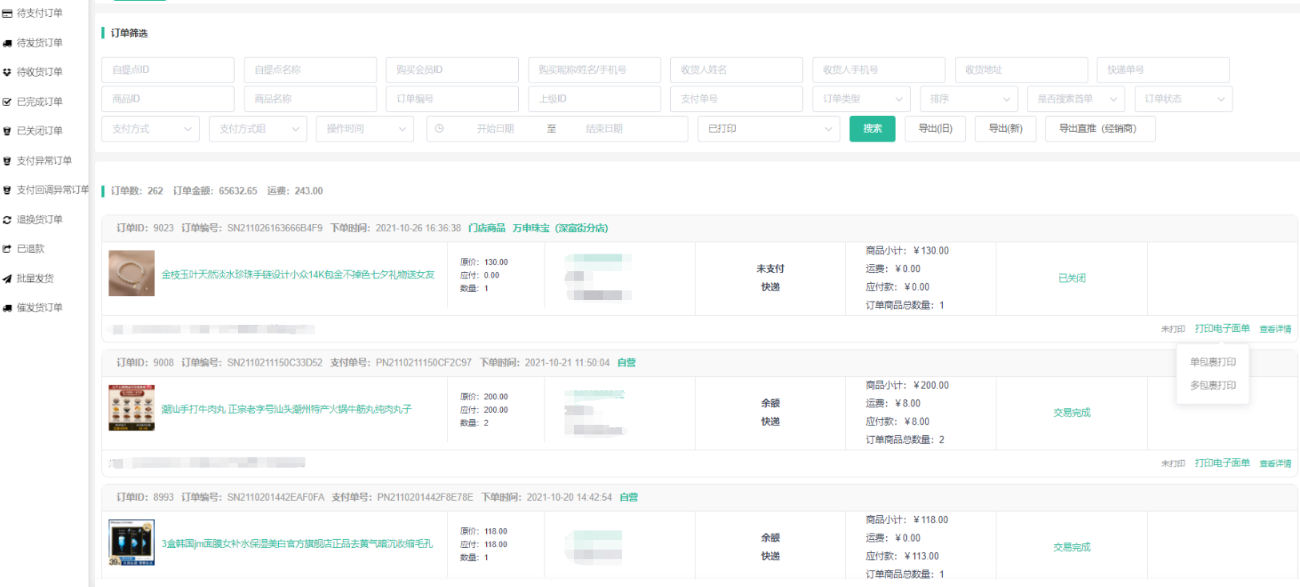The image size is (1300, 587).
Task: Open 已关闭订单 in the sidebar
Action: click(40, 131)
